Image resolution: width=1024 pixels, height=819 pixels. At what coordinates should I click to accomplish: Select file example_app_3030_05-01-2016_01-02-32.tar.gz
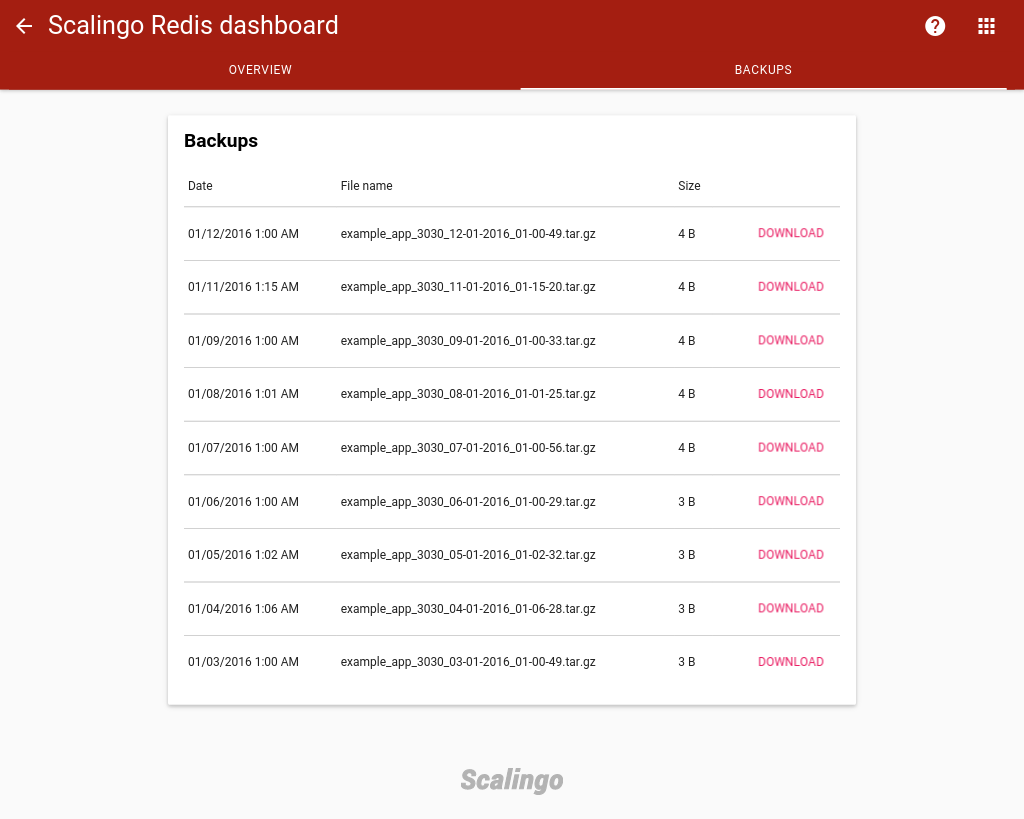(468, 554)
